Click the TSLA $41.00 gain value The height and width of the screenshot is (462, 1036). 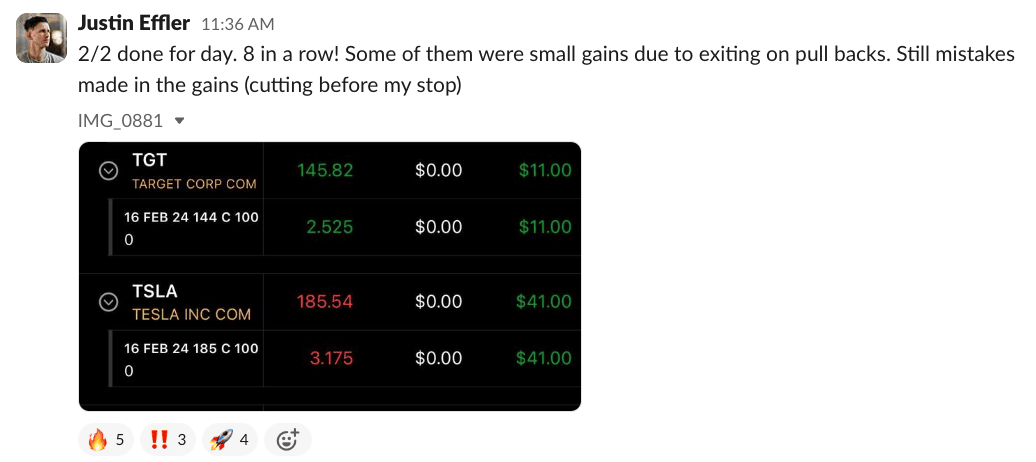(x=544, y=301)
